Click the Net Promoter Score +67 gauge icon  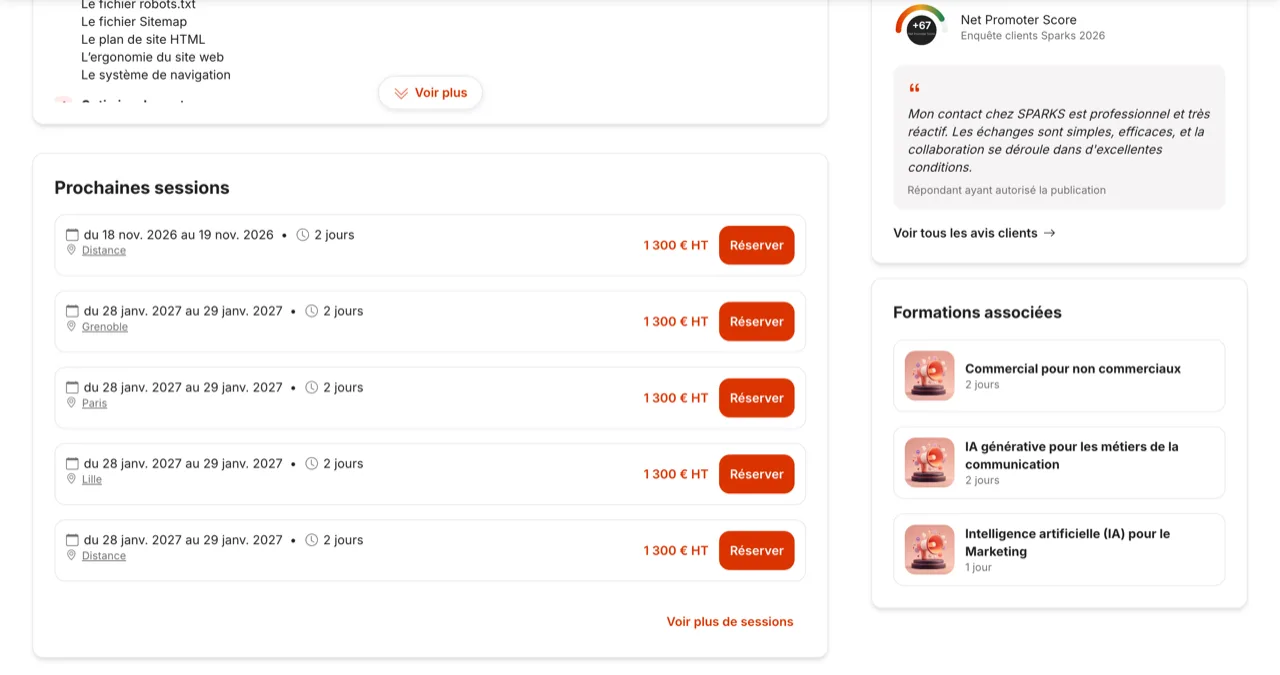tap(921, 25)
